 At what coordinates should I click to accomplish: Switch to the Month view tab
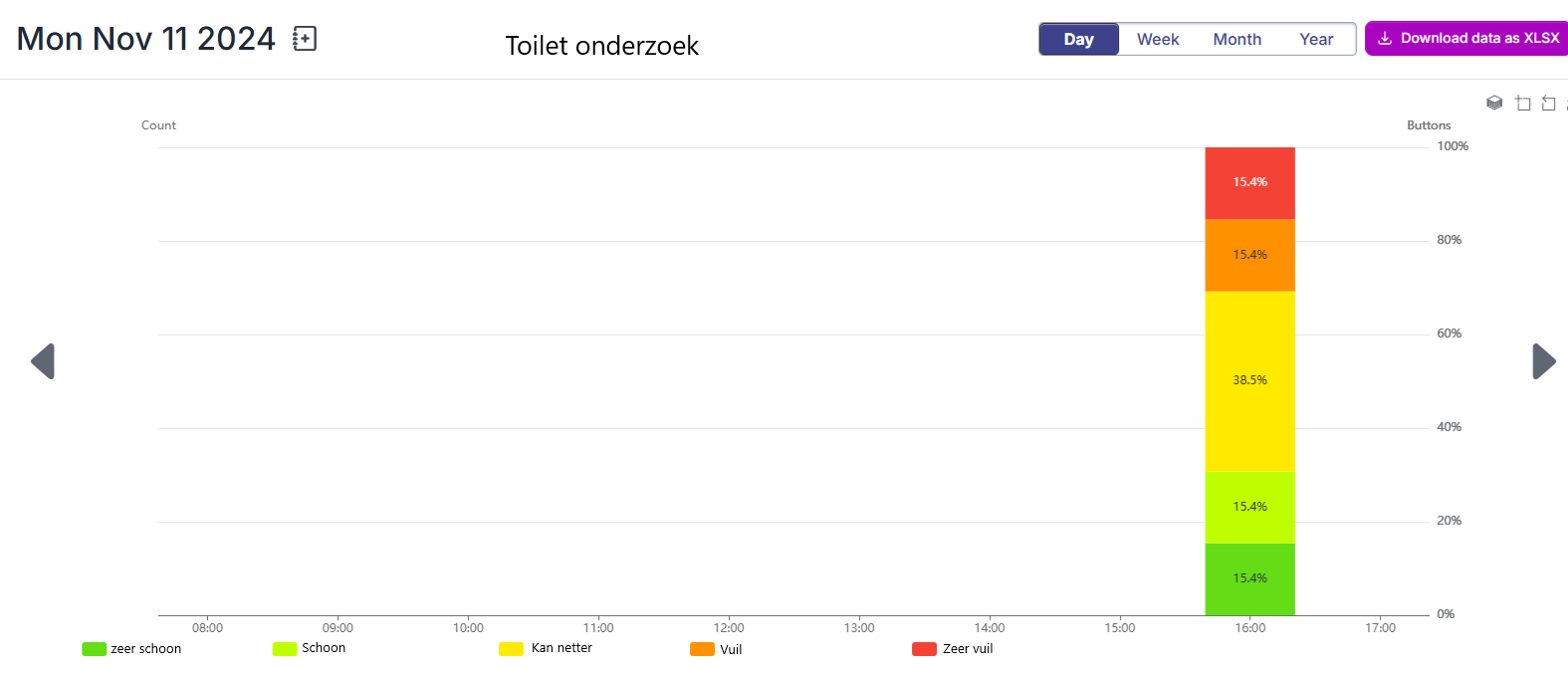click(x=1237, y=39)
